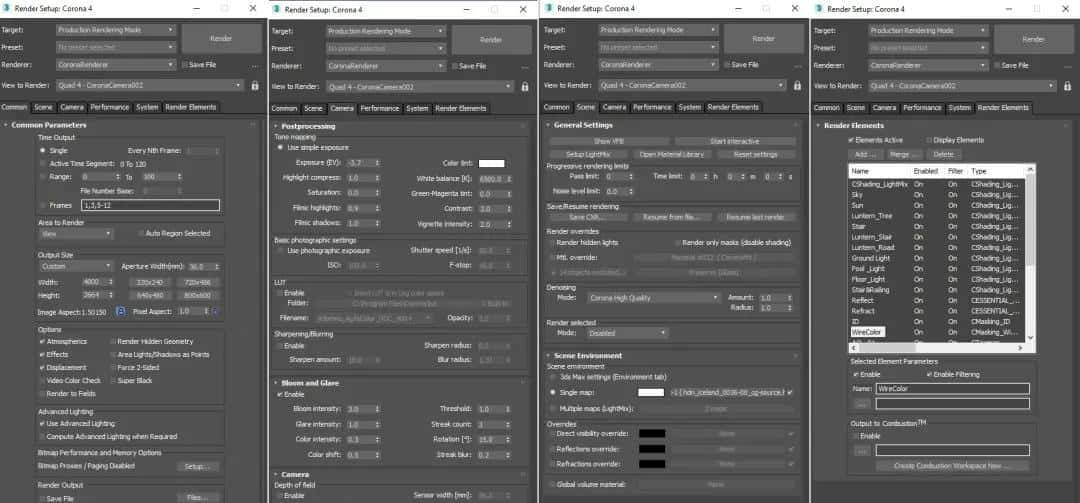Click the Bitmap Proxies Setup button
The height and width of the screenshot is (503, 1080).
[x=198, y=466]
